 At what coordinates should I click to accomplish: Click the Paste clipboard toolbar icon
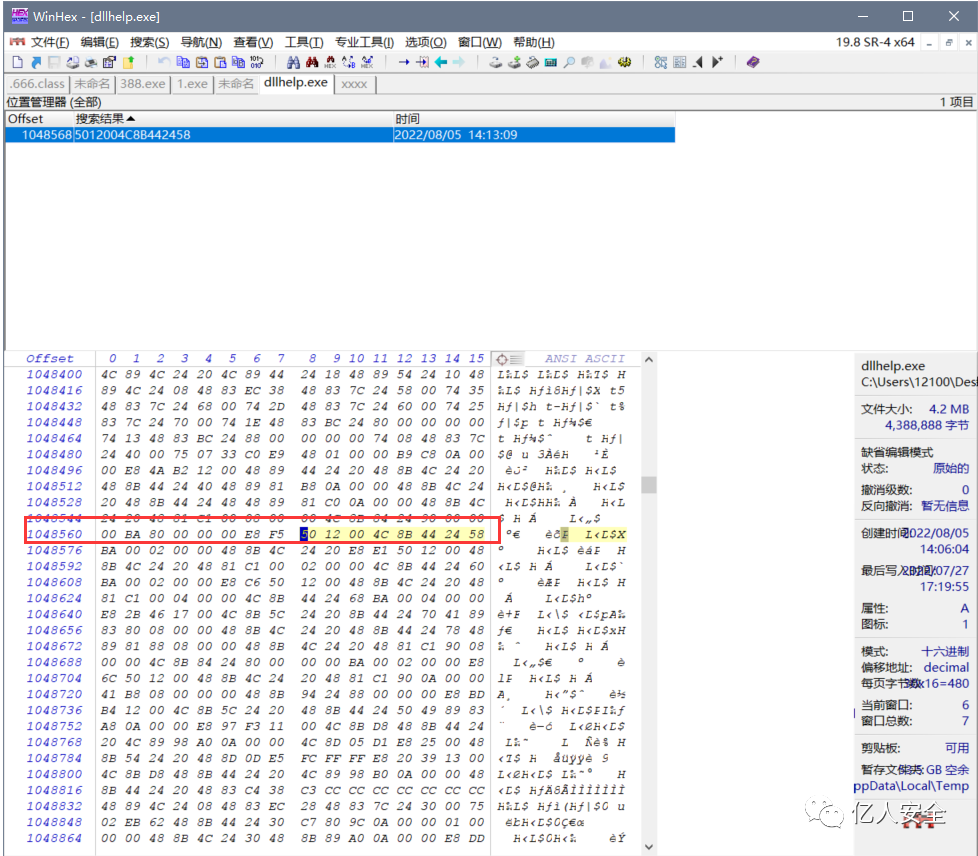pyautogui.click(x=220, y=62)
